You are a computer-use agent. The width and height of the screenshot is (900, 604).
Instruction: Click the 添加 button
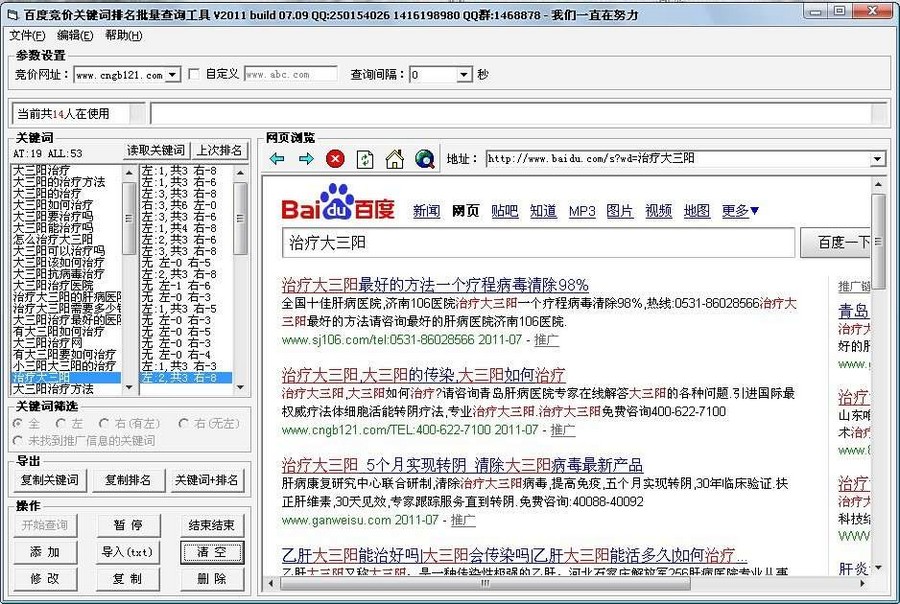point(45,552)
